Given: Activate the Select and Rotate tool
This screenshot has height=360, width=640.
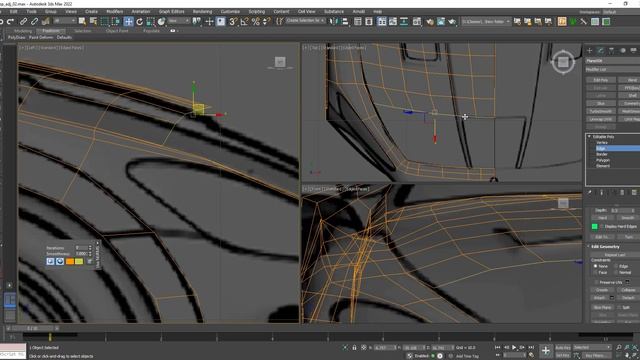Looking at the screenshot, I should tap(140, 21).
